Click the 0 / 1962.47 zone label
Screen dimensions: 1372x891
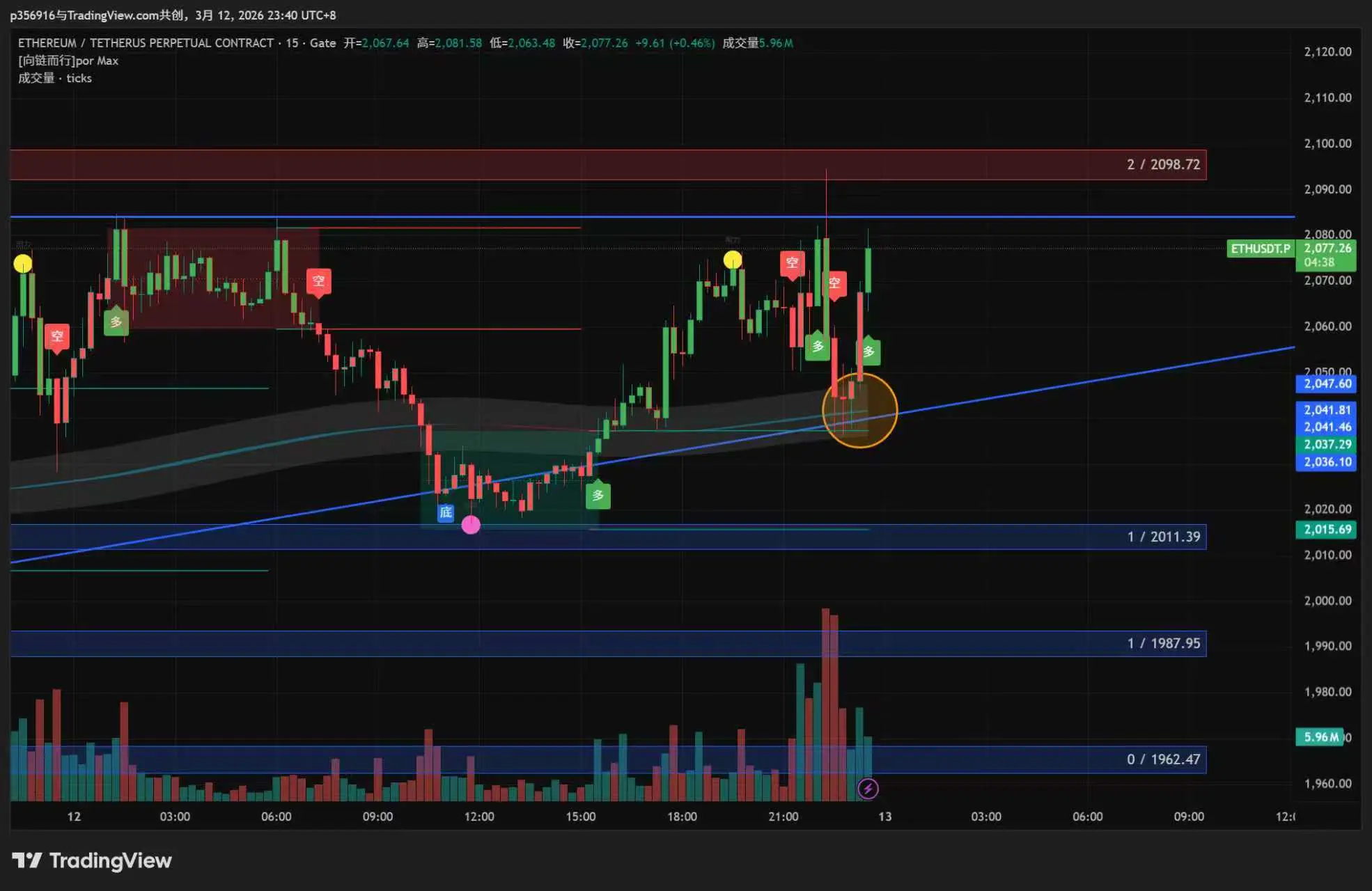click(x=1163, y=759)
